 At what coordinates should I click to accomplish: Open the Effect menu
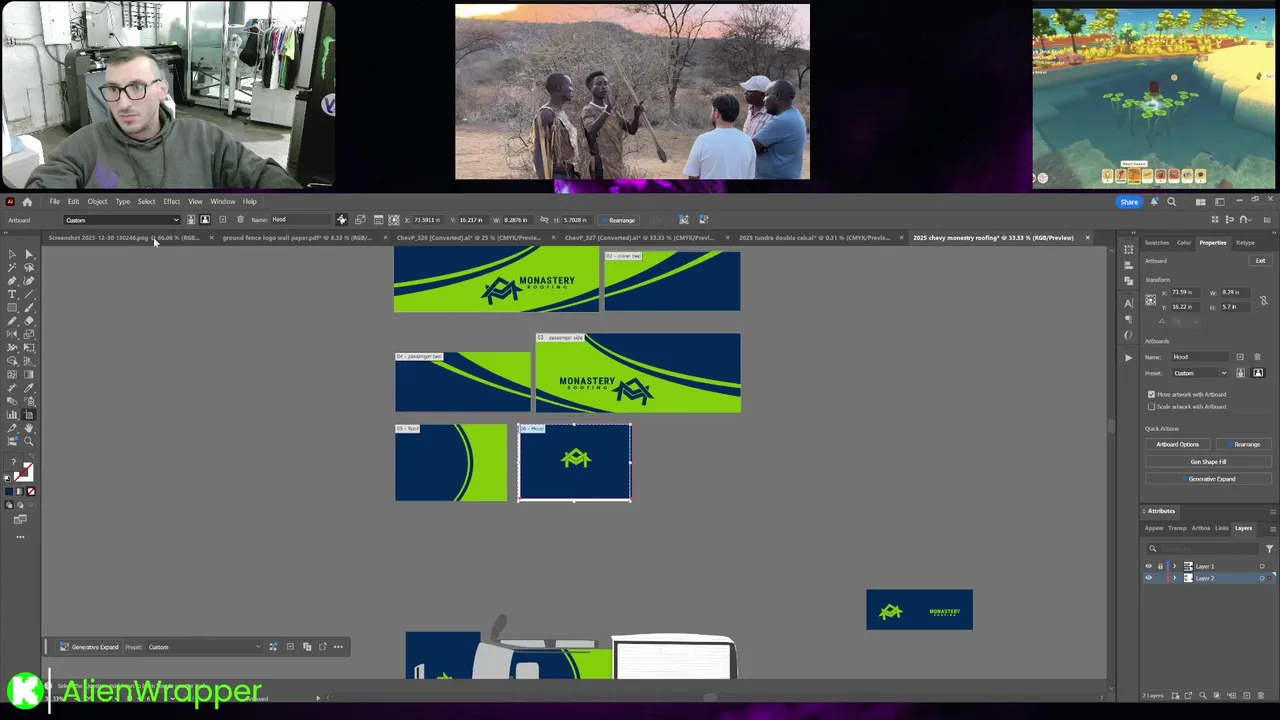(171, 202)
